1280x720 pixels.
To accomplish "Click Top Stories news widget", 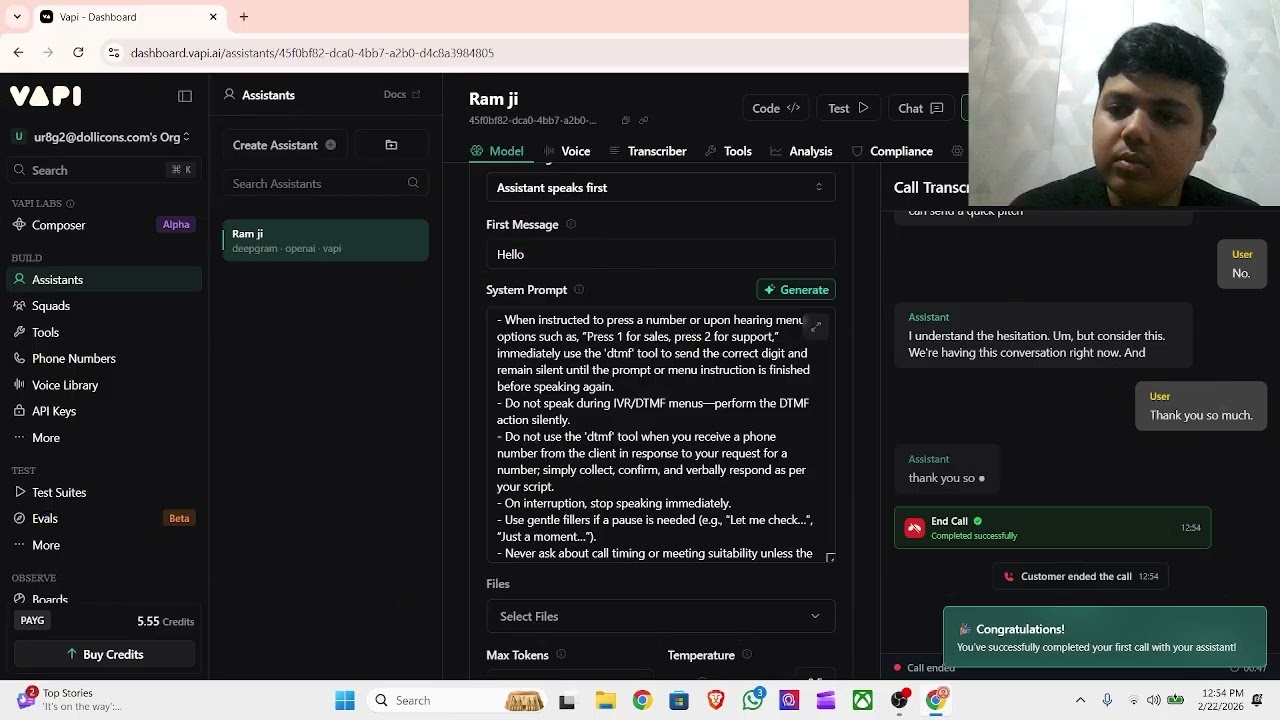I will (x=68, y=699).
